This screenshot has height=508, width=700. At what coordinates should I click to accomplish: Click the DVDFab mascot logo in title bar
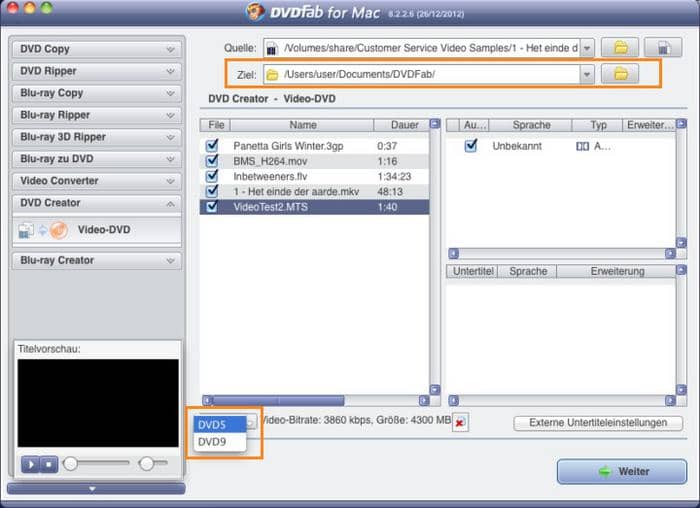click(255, 12)
